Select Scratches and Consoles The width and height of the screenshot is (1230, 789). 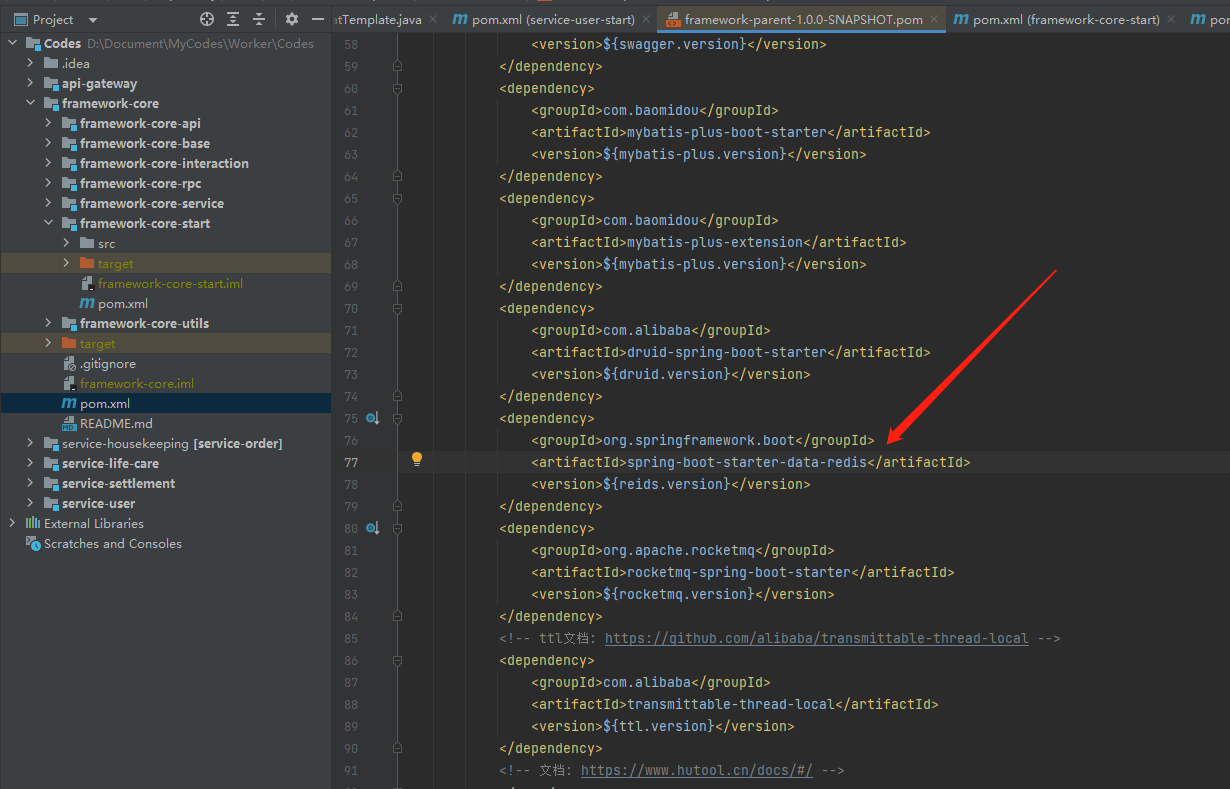click(113, 543)
